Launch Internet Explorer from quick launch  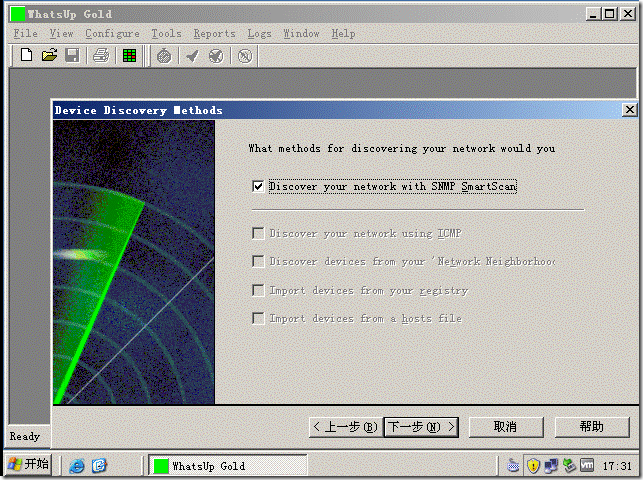point(77,465)
